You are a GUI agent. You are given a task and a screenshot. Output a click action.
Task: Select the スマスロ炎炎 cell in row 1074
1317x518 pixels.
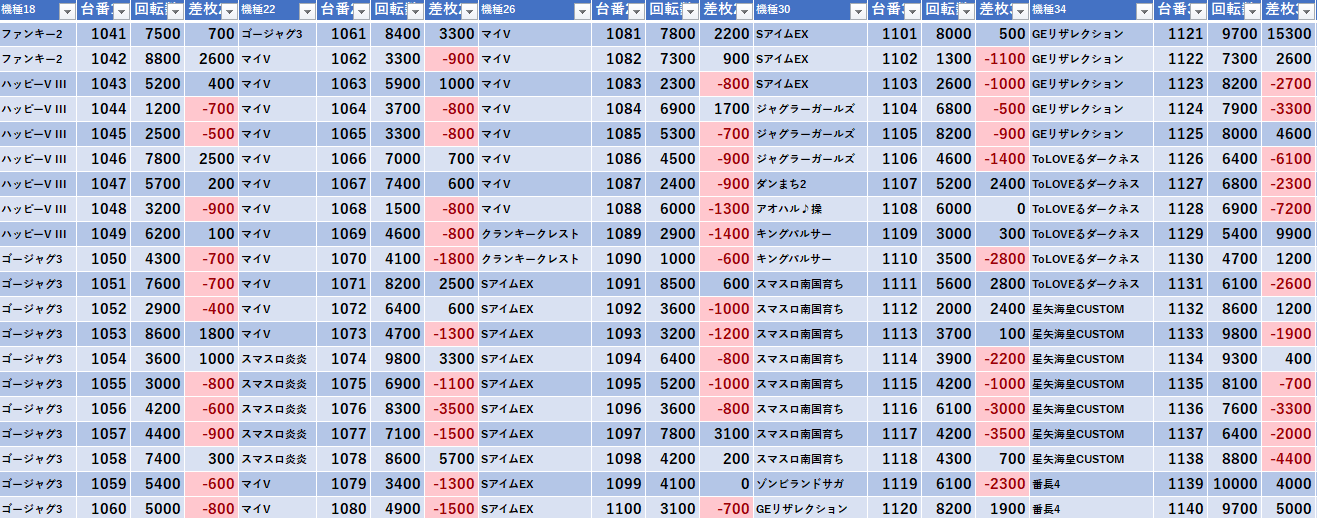click(x=278, y=359)
